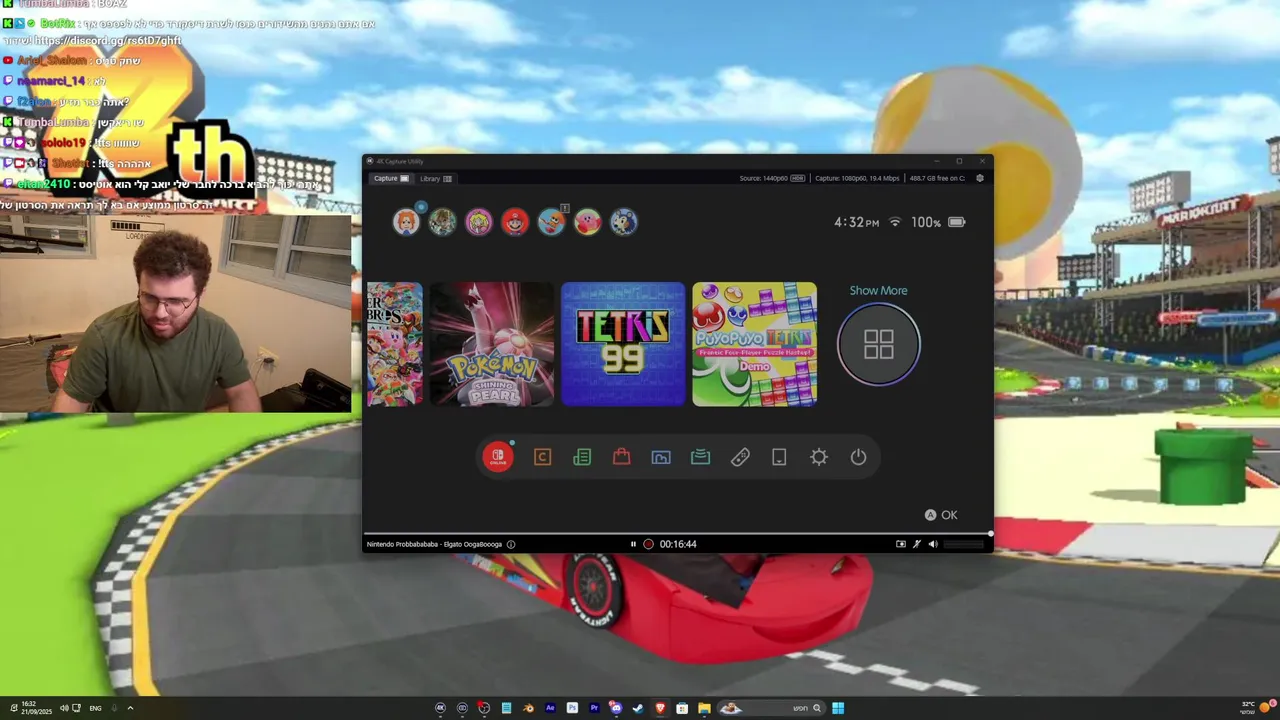Select the Kirby user avatar
This screenshot has width=1280, height=720.
[587, 222]
